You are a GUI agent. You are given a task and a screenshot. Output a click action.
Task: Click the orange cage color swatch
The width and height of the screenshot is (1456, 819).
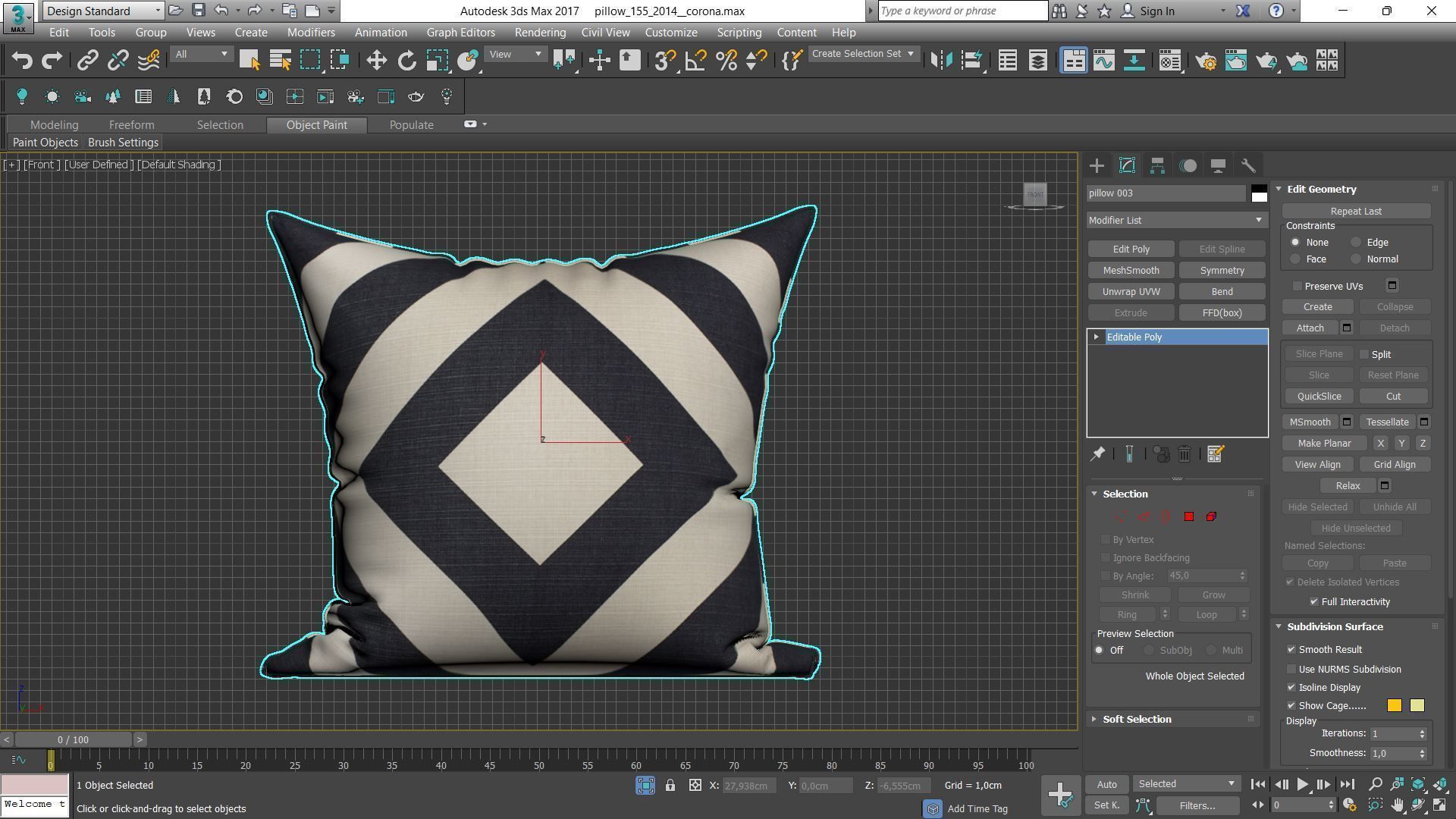coord(1394,705)
